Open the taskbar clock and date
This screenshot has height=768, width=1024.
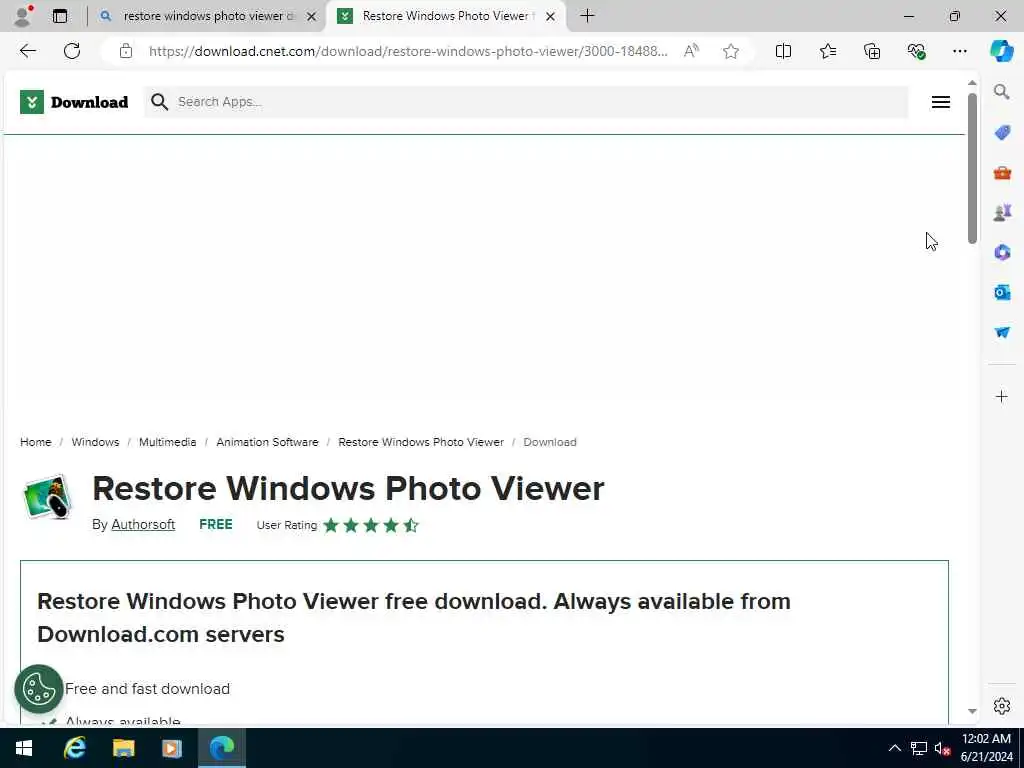(986, 748)
